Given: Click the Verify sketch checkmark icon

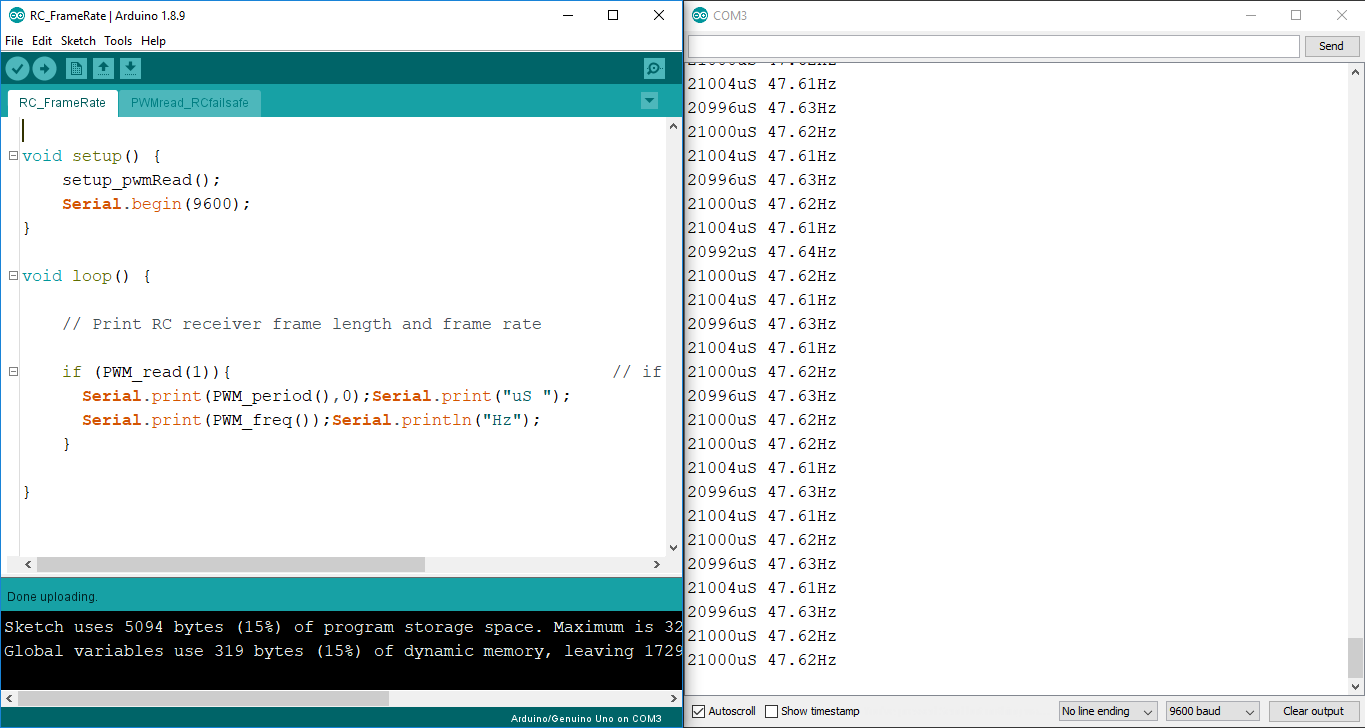Looking at the screenshot, I should pos(18,68).
